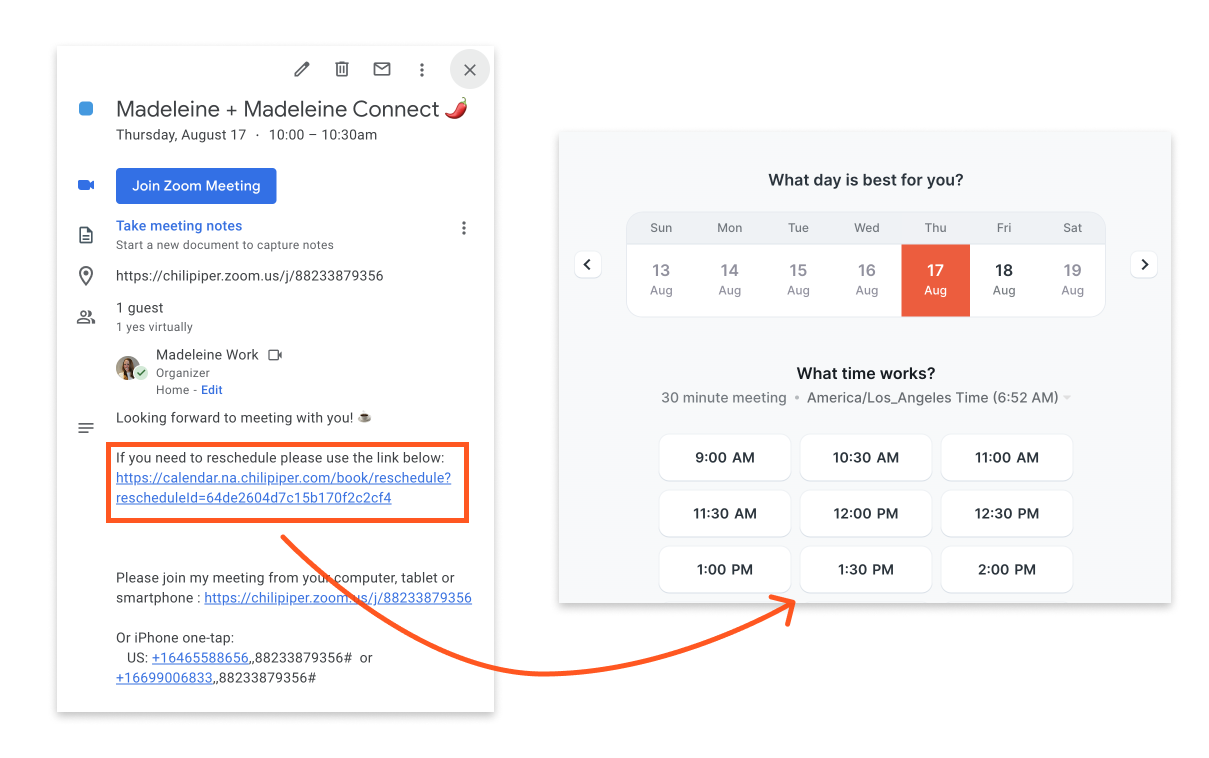Go to previous week in scheduler
Screen dimensions: 1209x758
(588, 265)
